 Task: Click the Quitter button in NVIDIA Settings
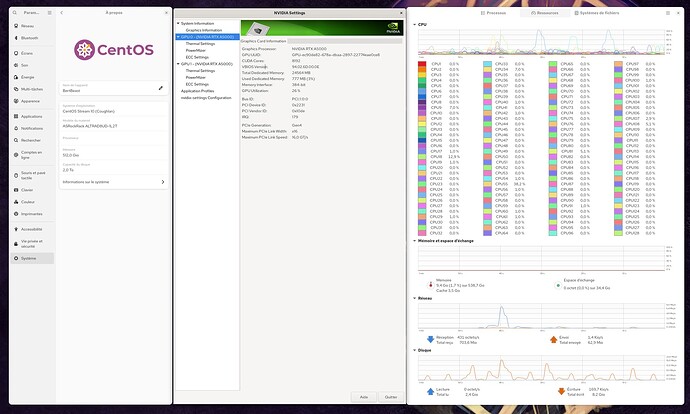tap(391, 397)
